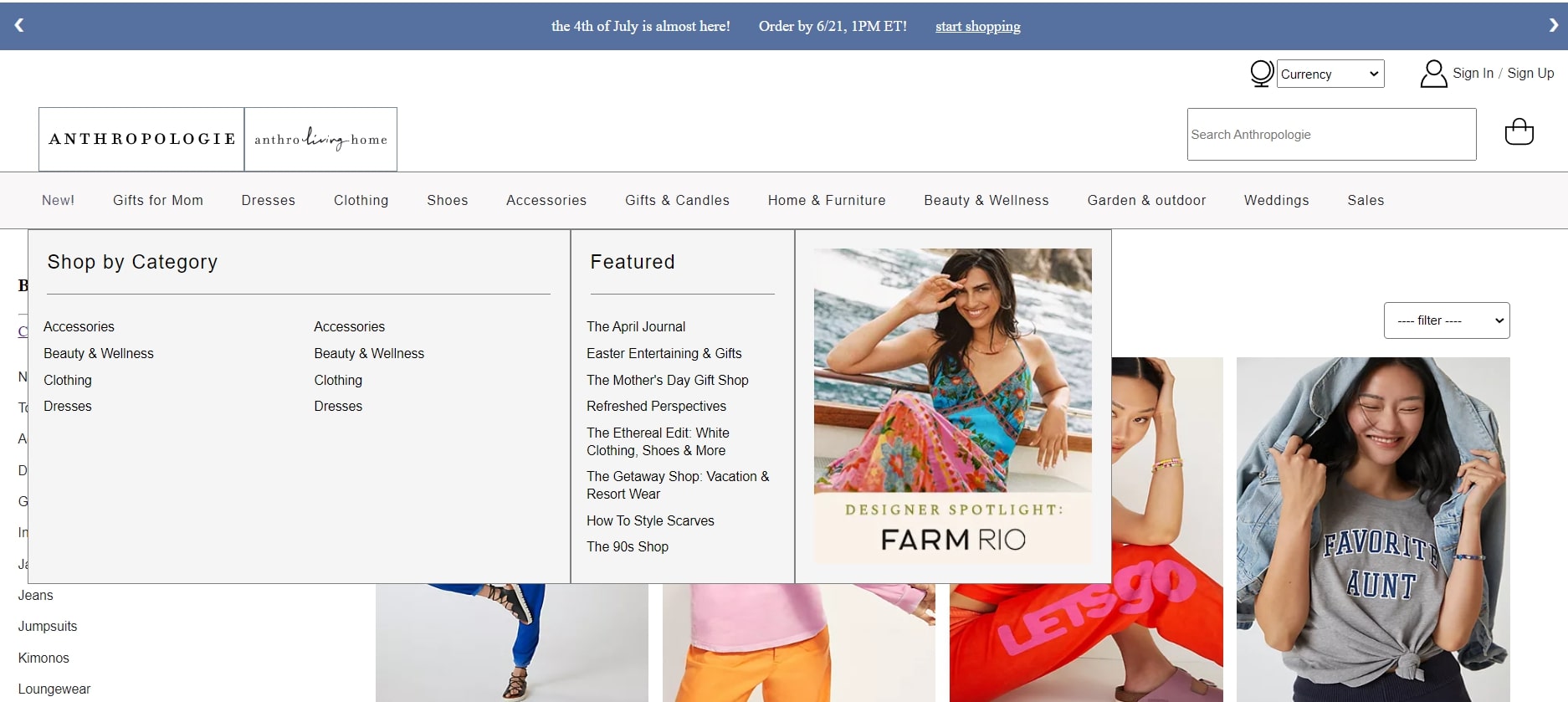Open the Sales menu
Viewport: 1568px width, 702px height.
point(1366,200)
